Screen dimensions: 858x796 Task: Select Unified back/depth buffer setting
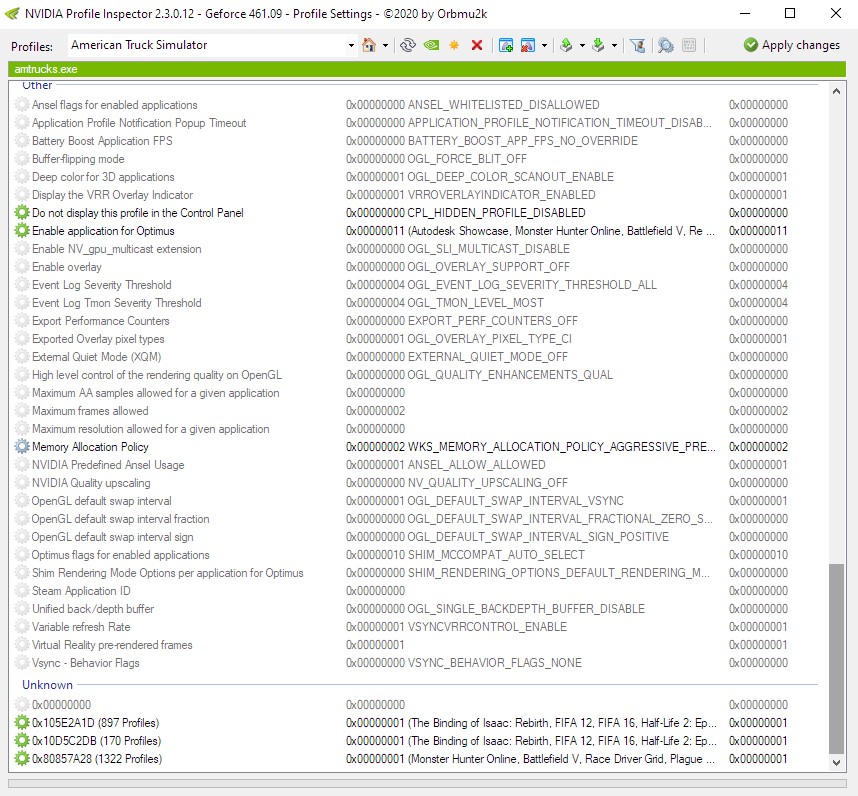click(417, 609)
